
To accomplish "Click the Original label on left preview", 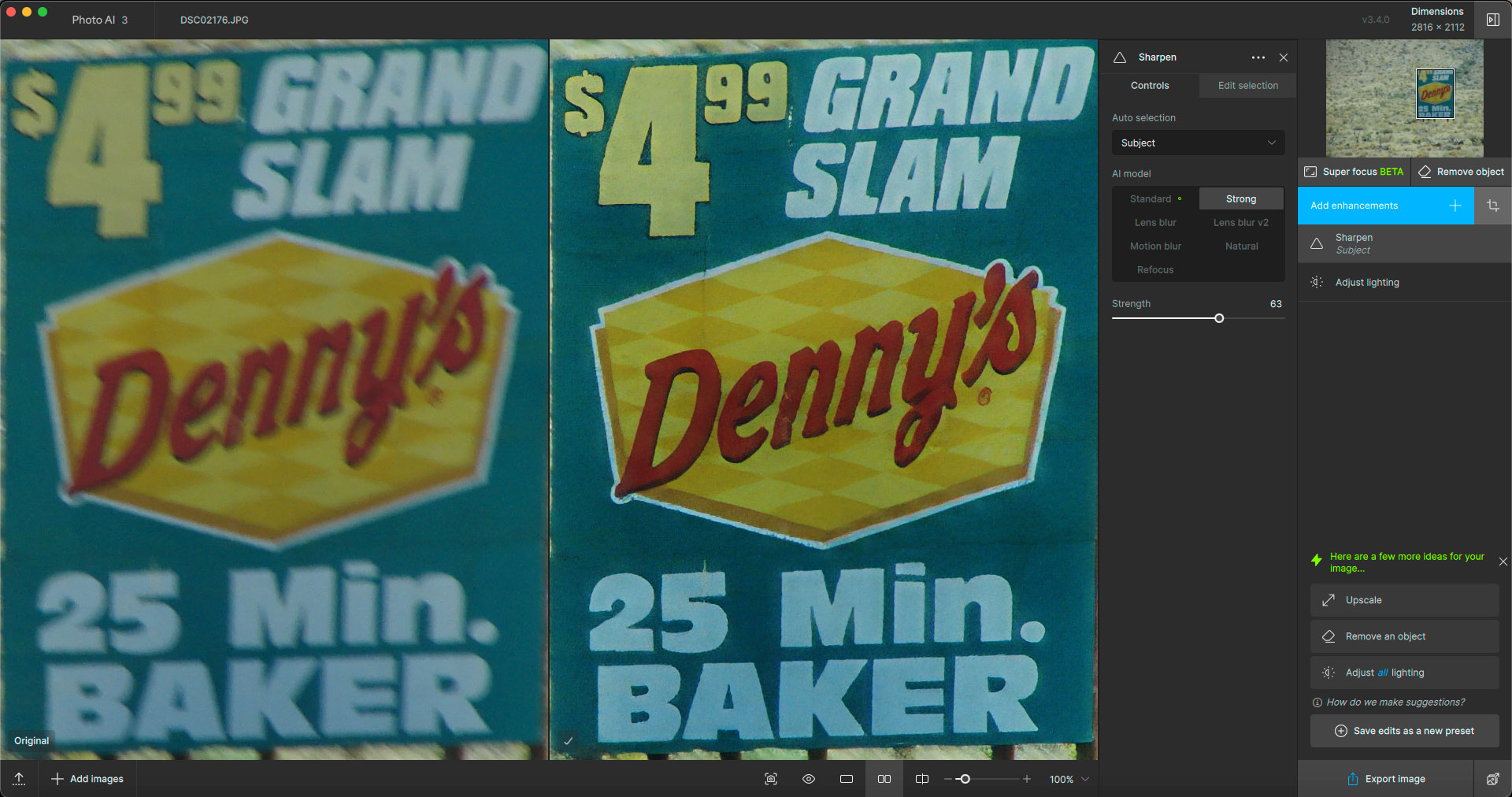I will [31, 741].
